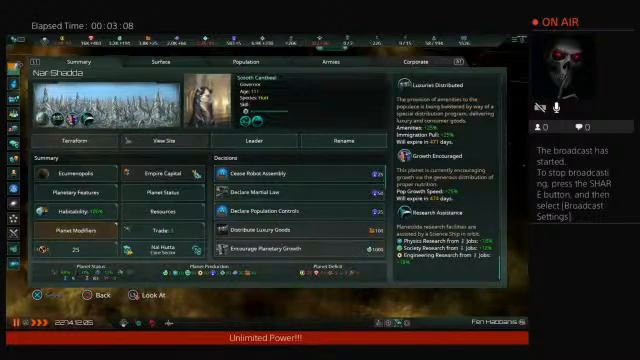Viewport: 640px width, 360px height.
Task: Click the Luxuries Distributed modifier icon
Action: pos(404,84)
